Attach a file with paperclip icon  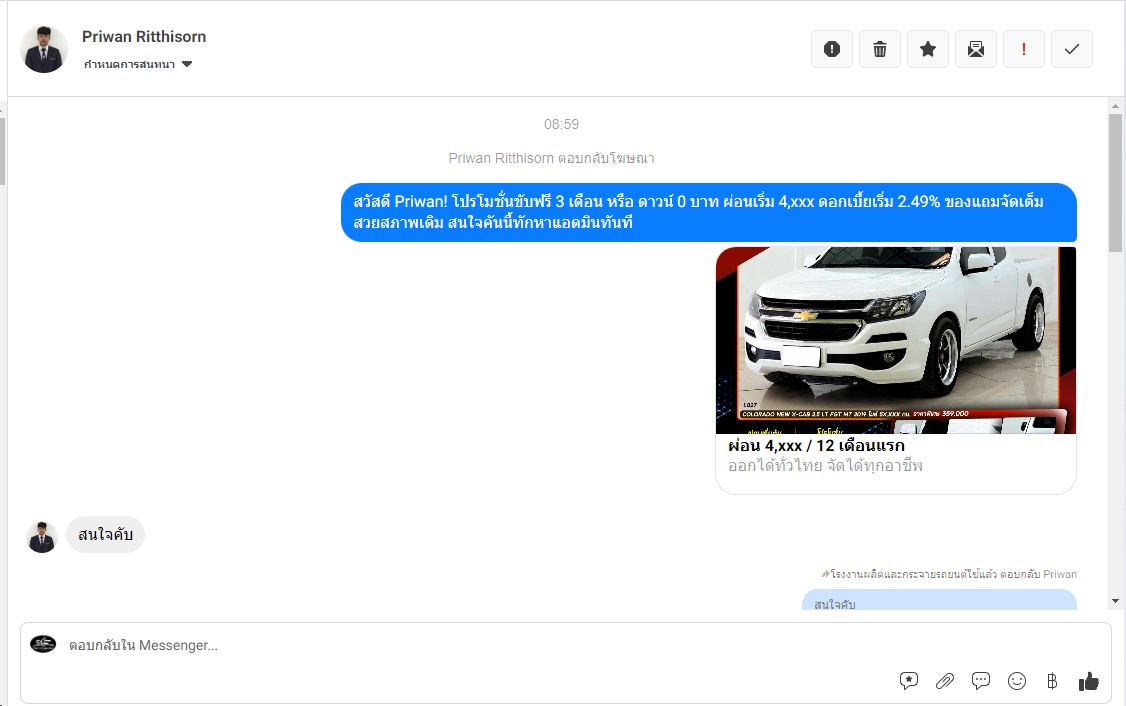click(944, 681)
